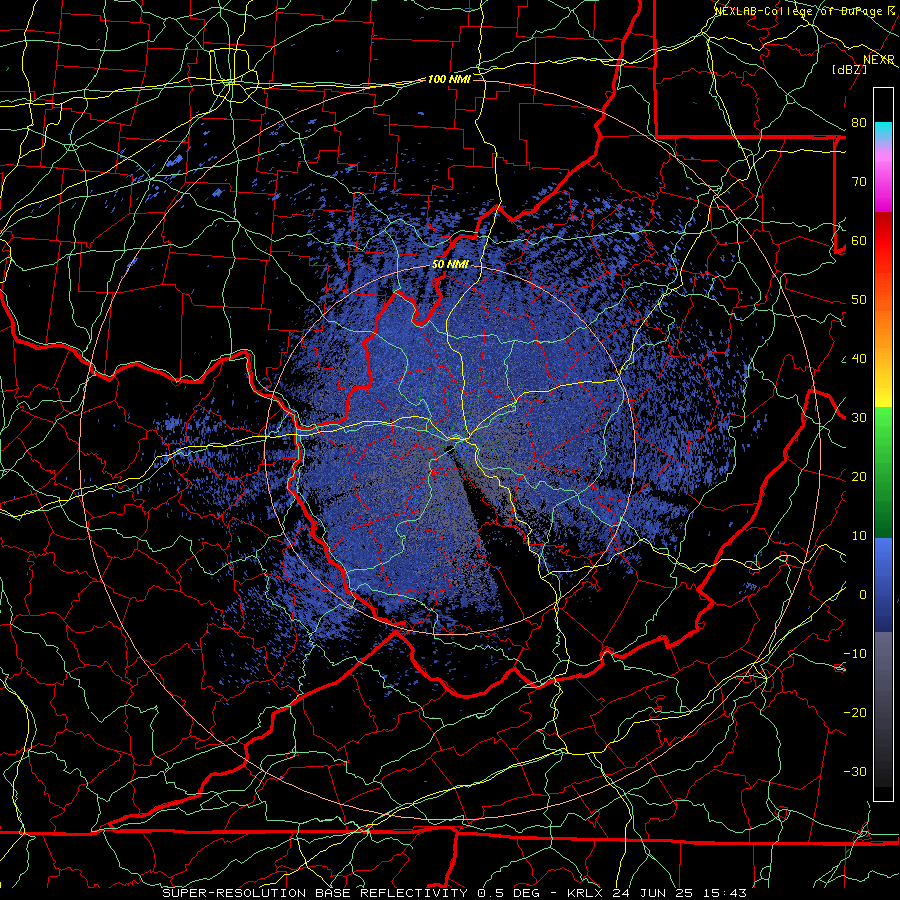Click the 10 value on the dBZ scale
The height and width of the screenshot is (900, 900).
859,536
